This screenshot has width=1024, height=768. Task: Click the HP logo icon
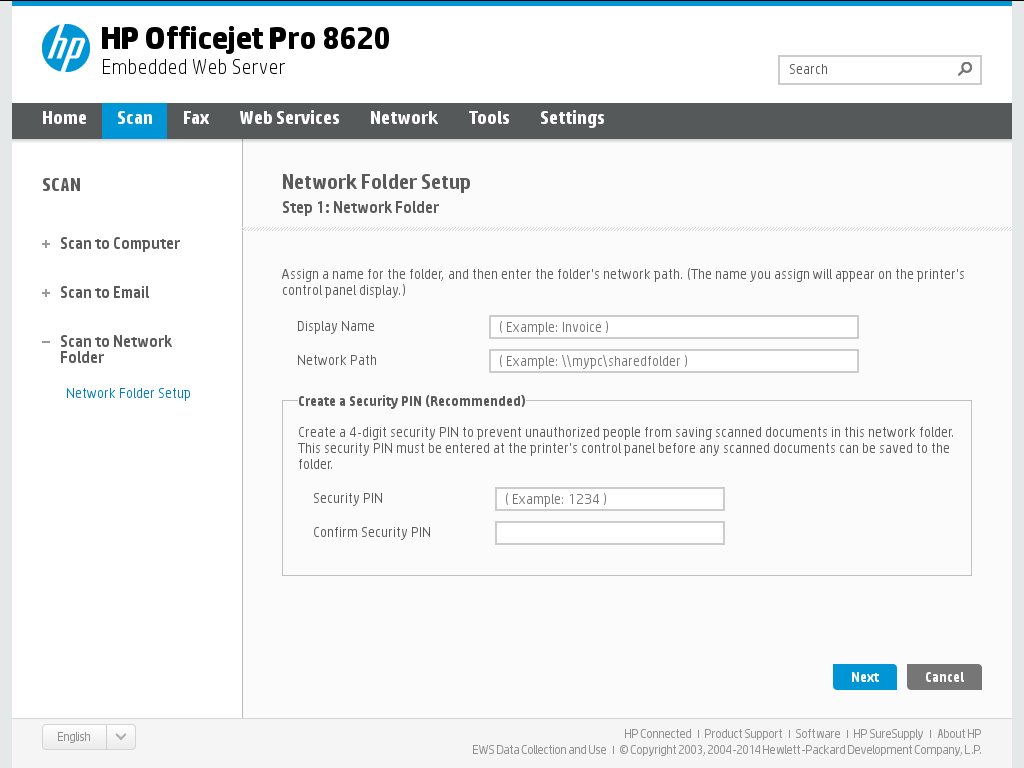(x=66, y=48)
